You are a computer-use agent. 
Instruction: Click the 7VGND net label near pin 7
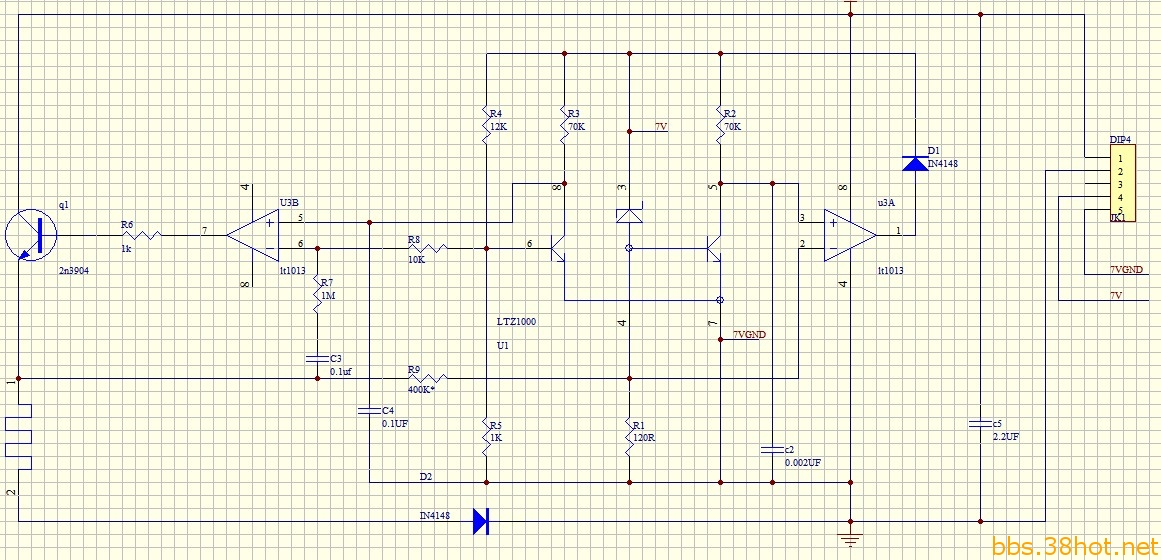tap(749, 334)
